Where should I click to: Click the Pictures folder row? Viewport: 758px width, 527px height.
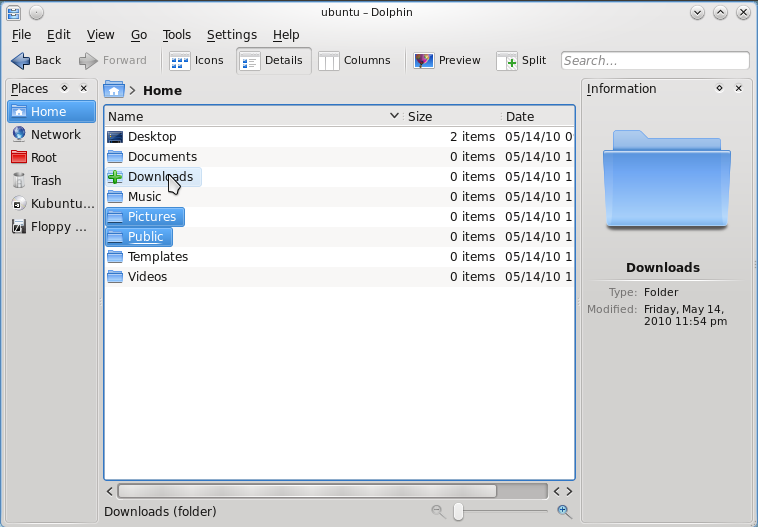coord(145,217)
